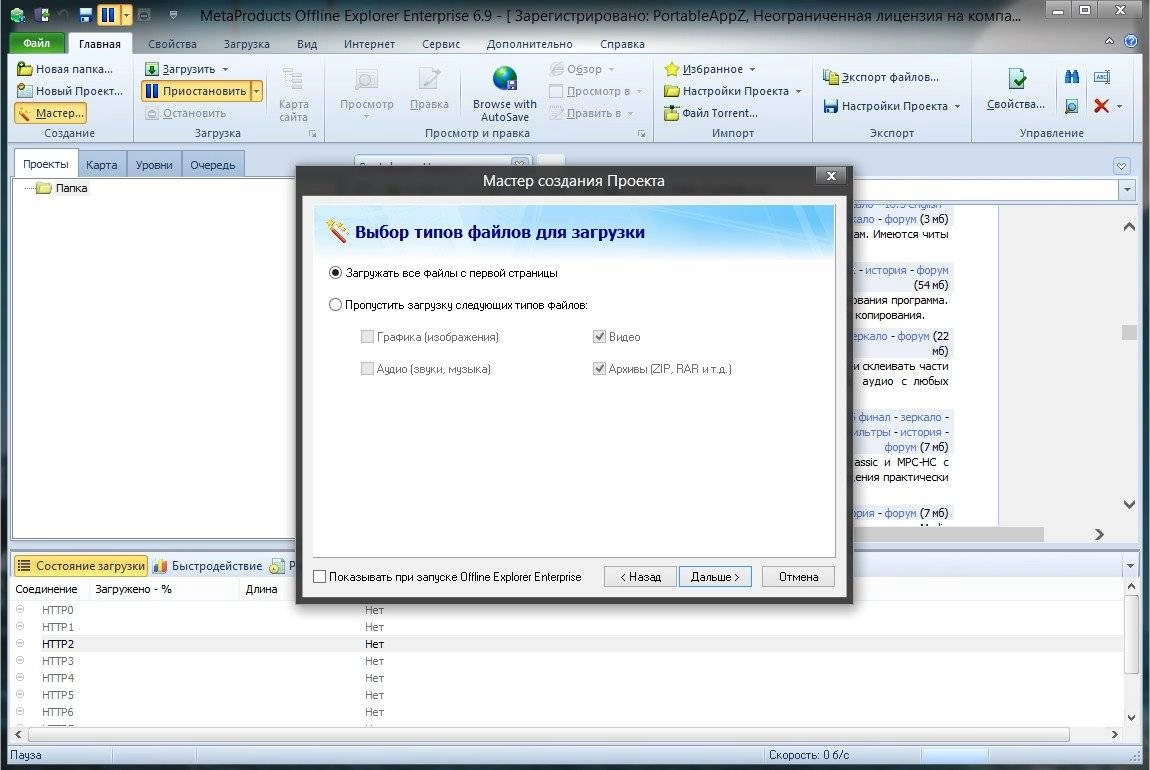Click the save icon in quick access toolbar
This screenshot has width=1150, height=770.
[x=85, y=14]
